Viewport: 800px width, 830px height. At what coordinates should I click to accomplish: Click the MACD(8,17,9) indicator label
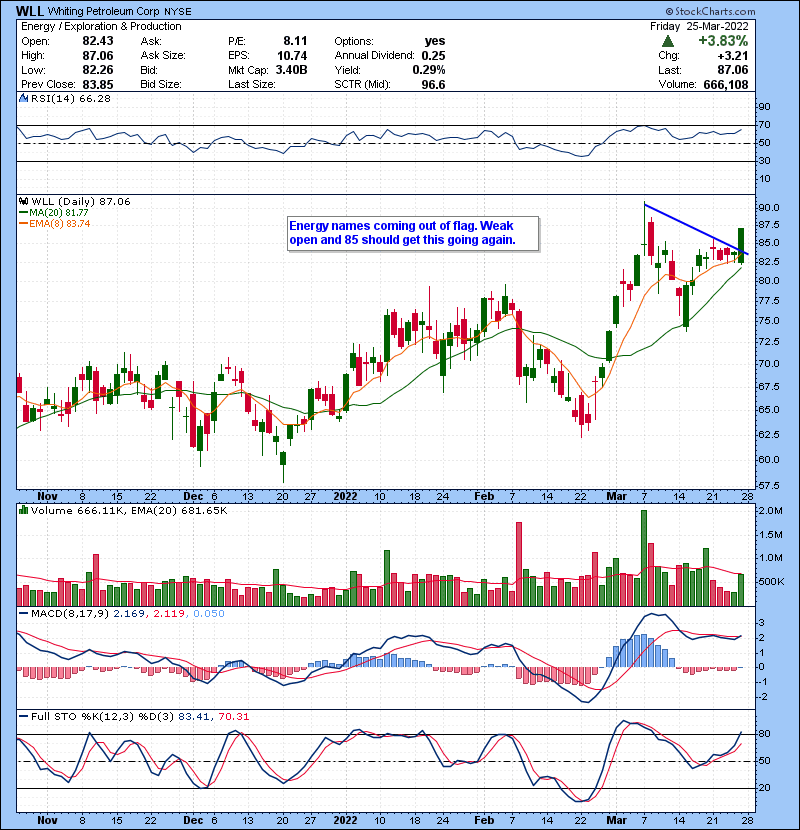[70, 614]
